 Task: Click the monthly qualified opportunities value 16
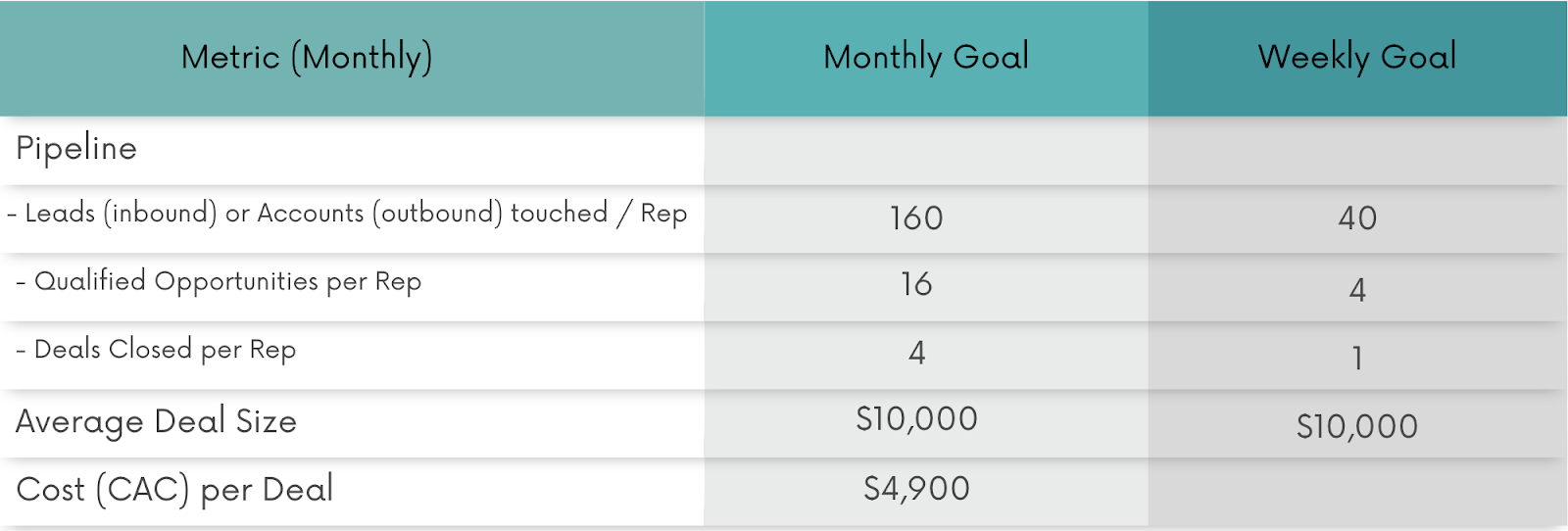(x=916, y=285)
